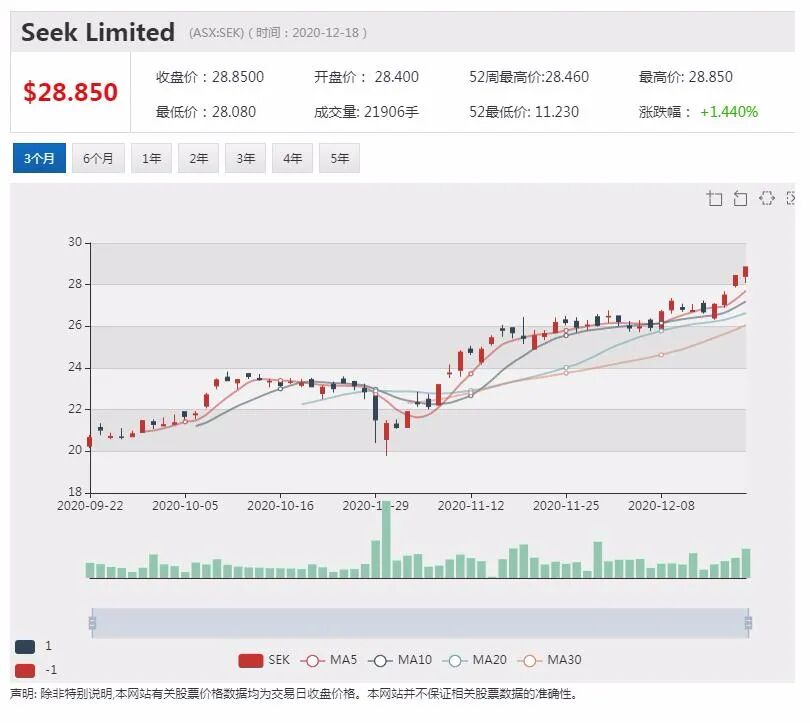Click 成交量: 21906手 value
This screenshot has width=810, height=723.
(366, 112)
